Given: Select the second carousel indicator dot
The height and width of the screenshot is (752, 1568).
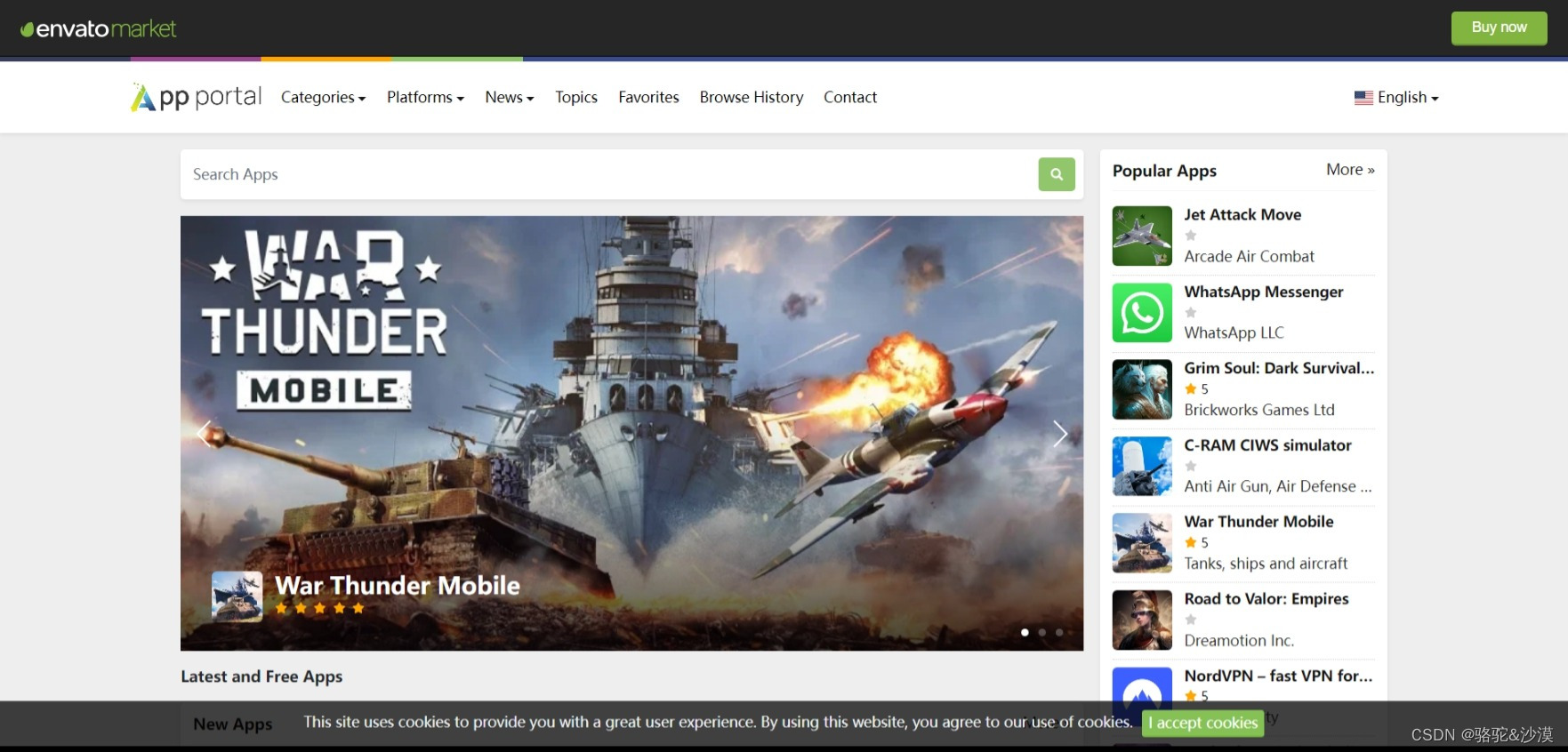Looking at the screenshot, I should pyautogui.click(x=1042, y=633).
